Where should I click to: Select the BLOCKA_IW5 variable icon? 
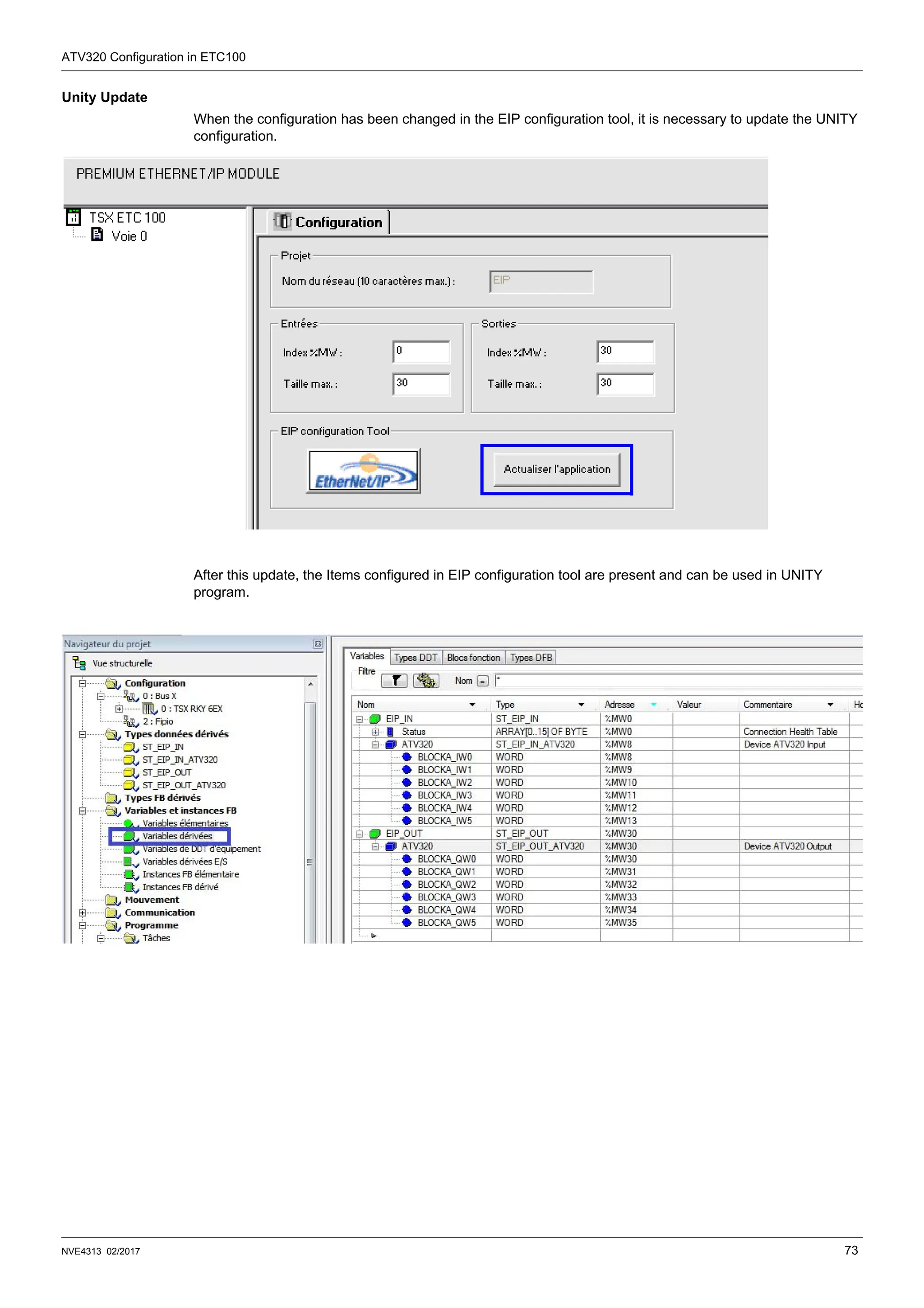tap(407, 821)
